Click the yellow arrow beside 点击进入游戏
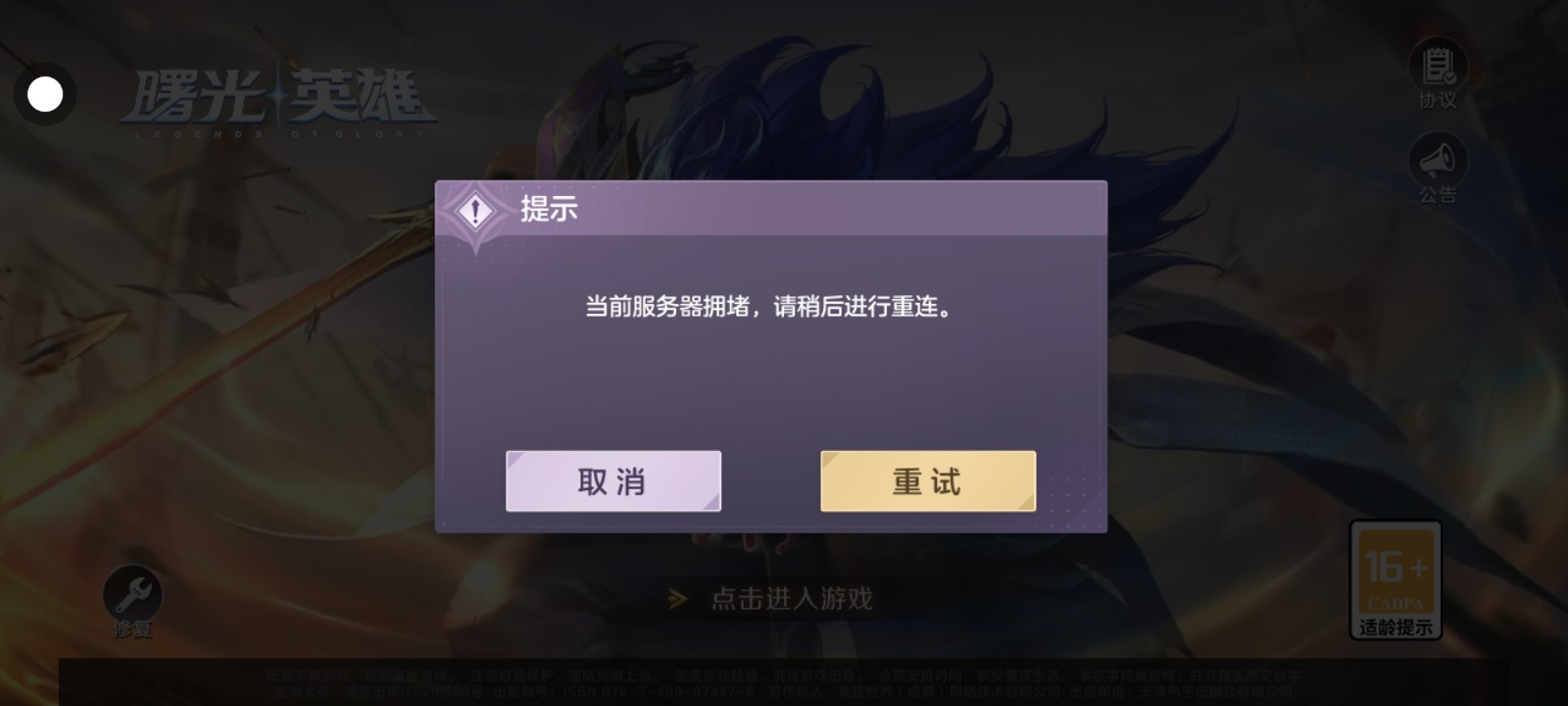This screenshot has width=1568, height=706. tap(677, 598)
